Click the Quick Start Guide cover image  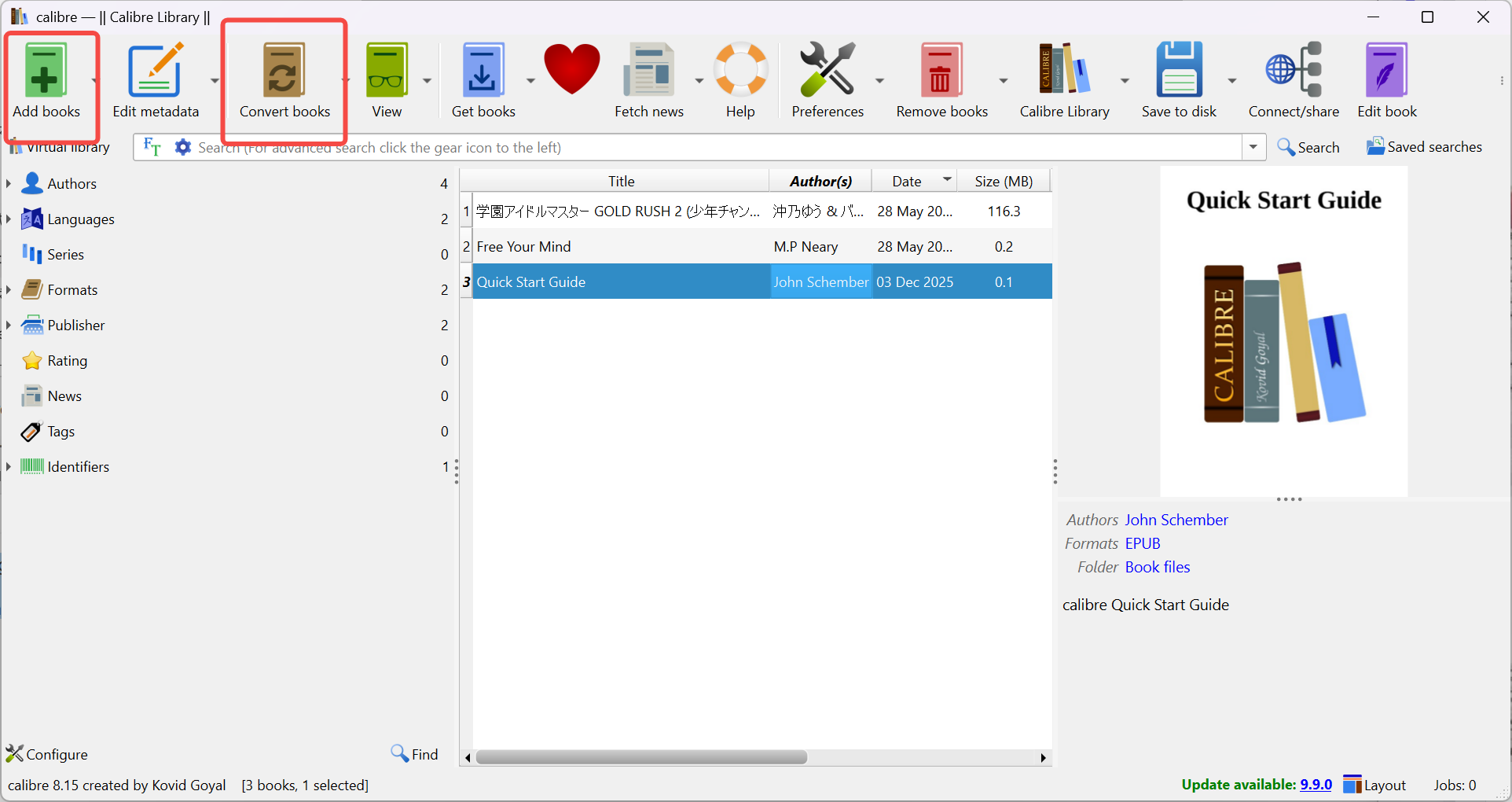click(1284, 331)
